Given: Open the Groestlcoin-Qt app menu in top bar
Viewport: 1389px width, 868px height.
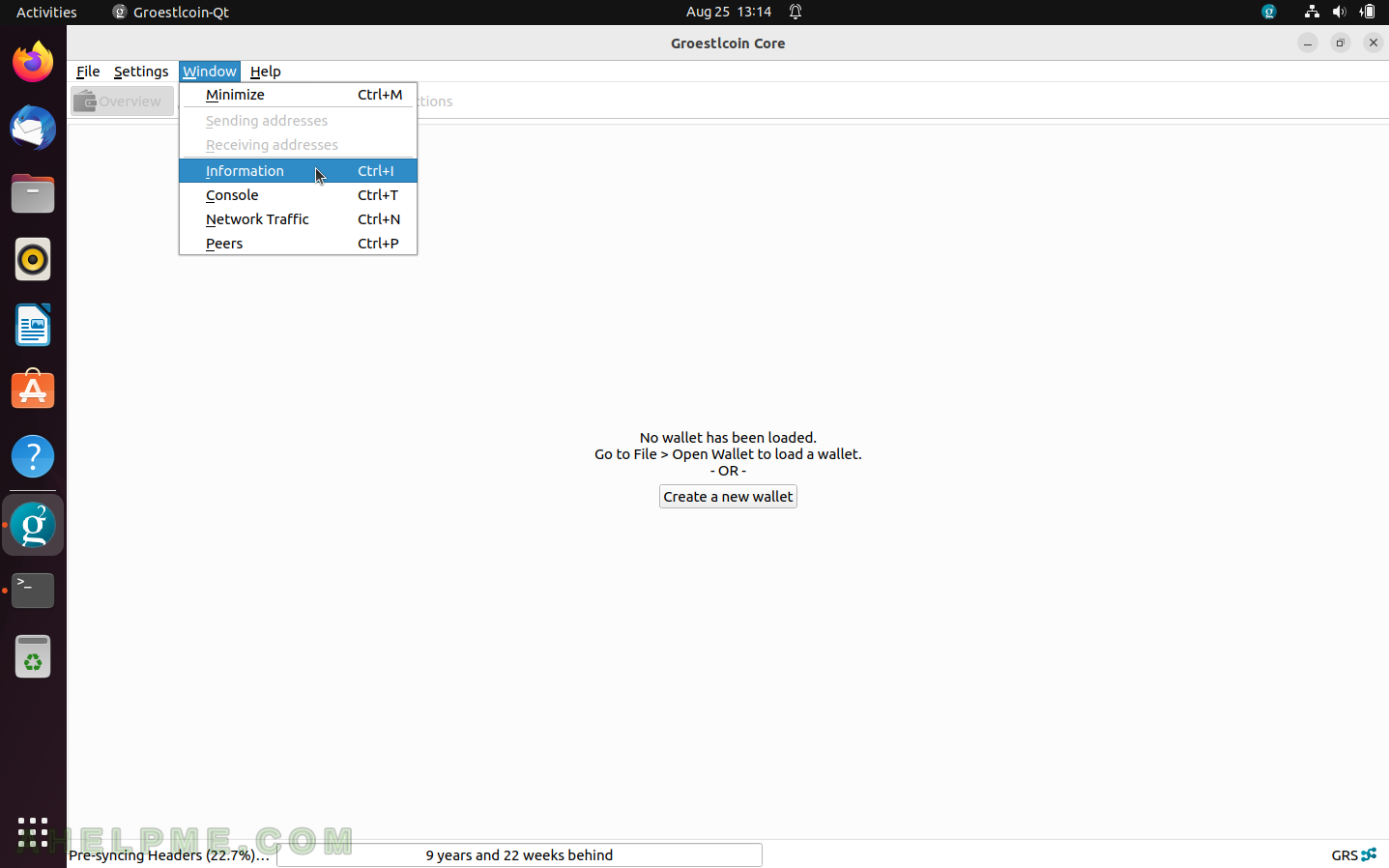Looking at the screenshot, I should point(171,12).
